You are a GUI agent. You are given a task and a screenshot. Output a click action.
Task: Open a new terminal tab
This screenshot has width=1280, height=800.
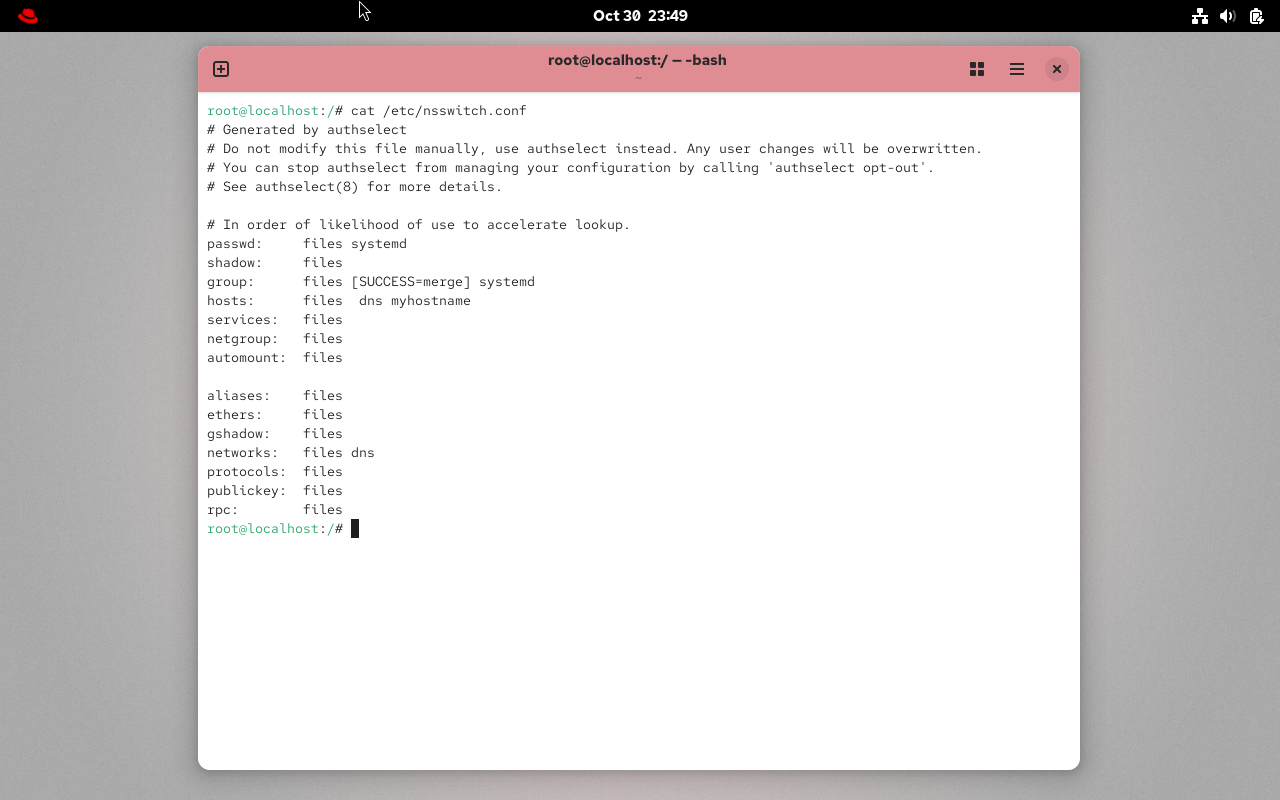pos(220,69)
